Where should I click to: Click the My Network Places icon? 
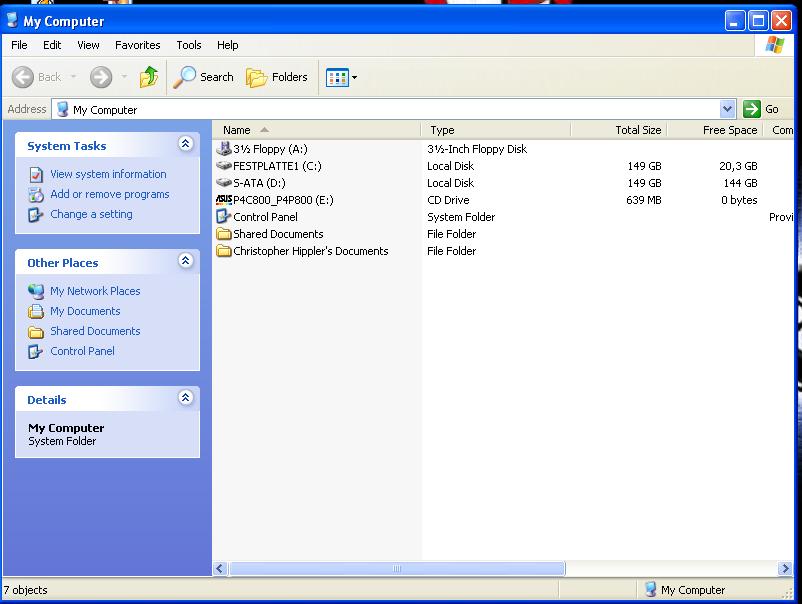(x=36, y=291)
